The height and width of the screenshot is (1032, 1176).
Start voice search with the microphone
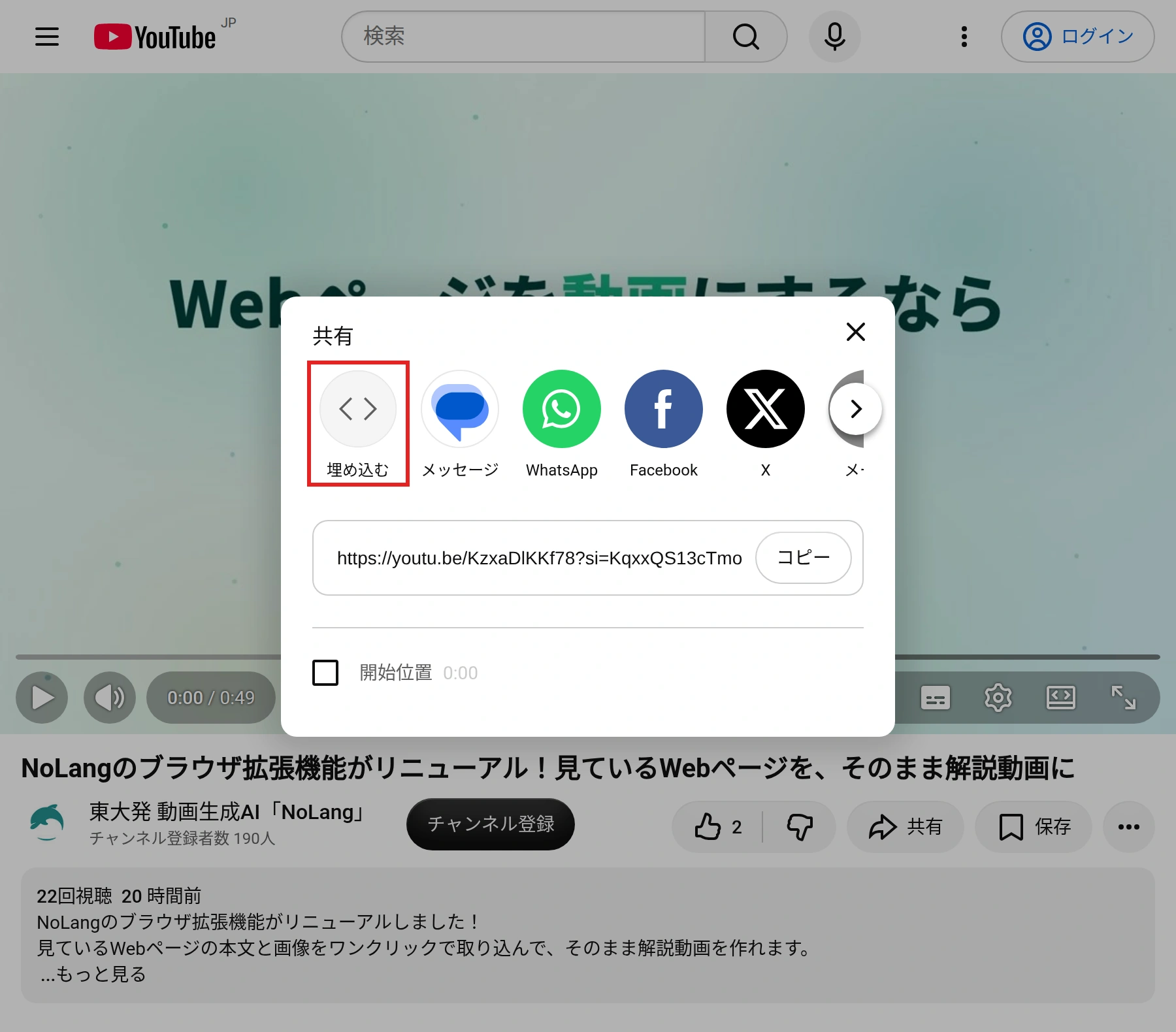point(834,37)
